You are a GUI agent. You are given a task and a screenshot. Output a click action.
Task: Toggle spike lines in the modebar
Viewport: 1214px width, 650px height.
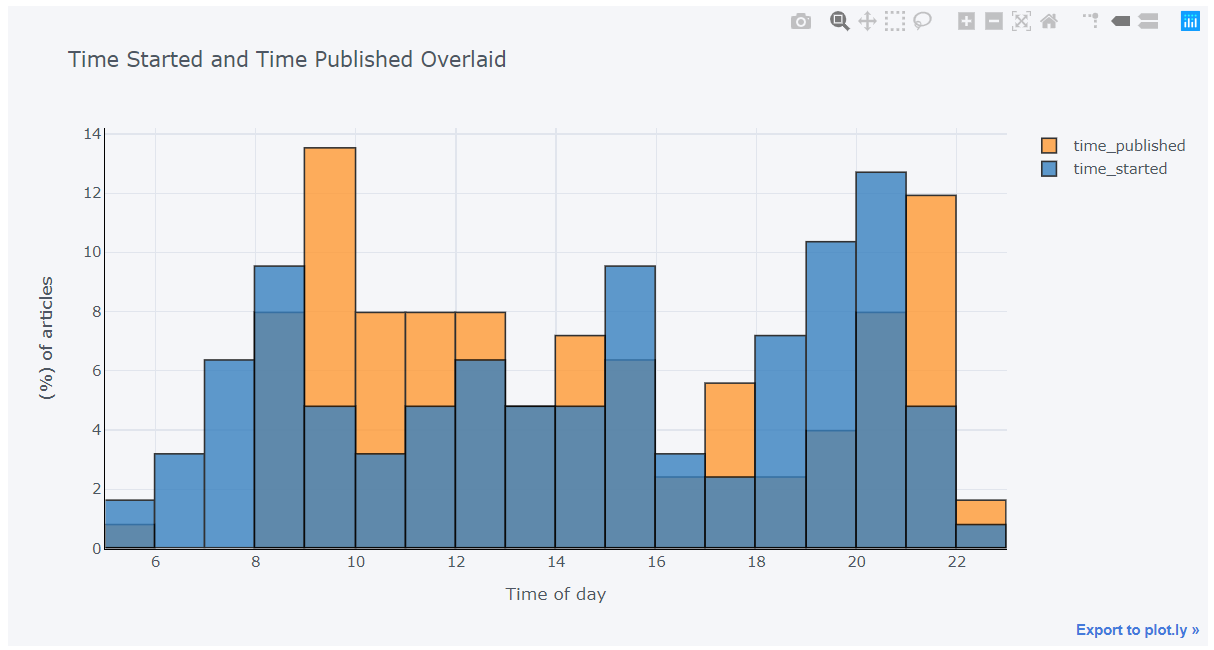click(x=1090, y=20)
